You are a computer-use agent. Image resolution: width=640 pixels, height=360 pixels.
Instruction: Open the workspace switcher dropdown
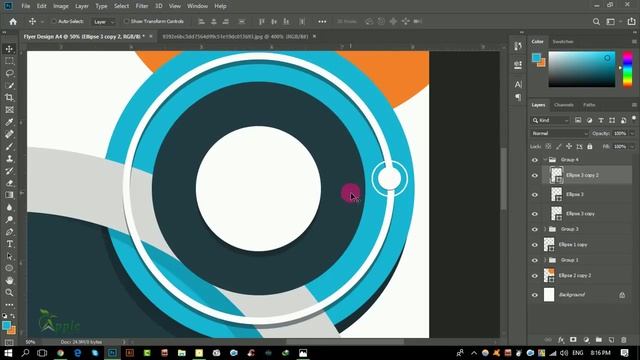tap(613, 22)
